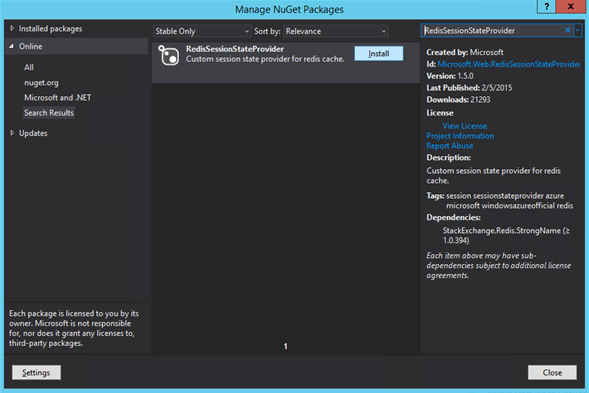Open the Settings button
The image size is (589, 393).
click(36, 372)
